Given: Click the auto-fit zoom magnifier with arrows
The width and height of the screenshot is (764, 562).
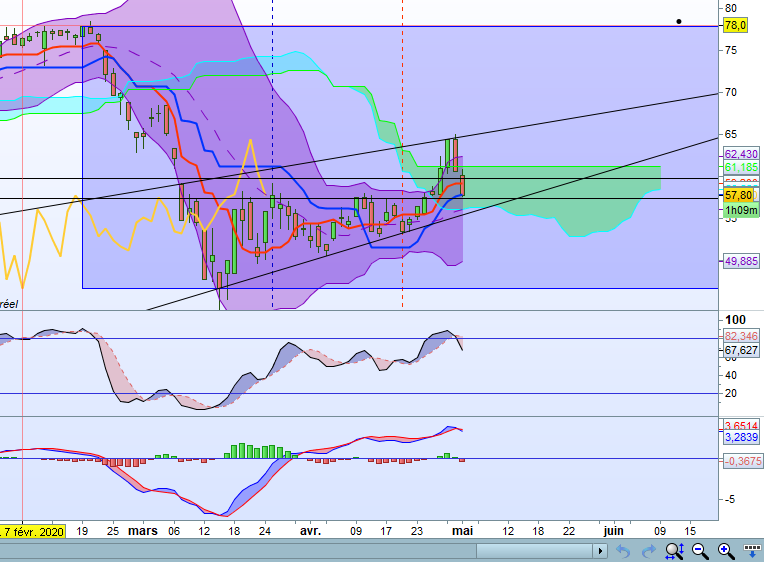Looking at the screenshot, I should (x=675, y=551).
